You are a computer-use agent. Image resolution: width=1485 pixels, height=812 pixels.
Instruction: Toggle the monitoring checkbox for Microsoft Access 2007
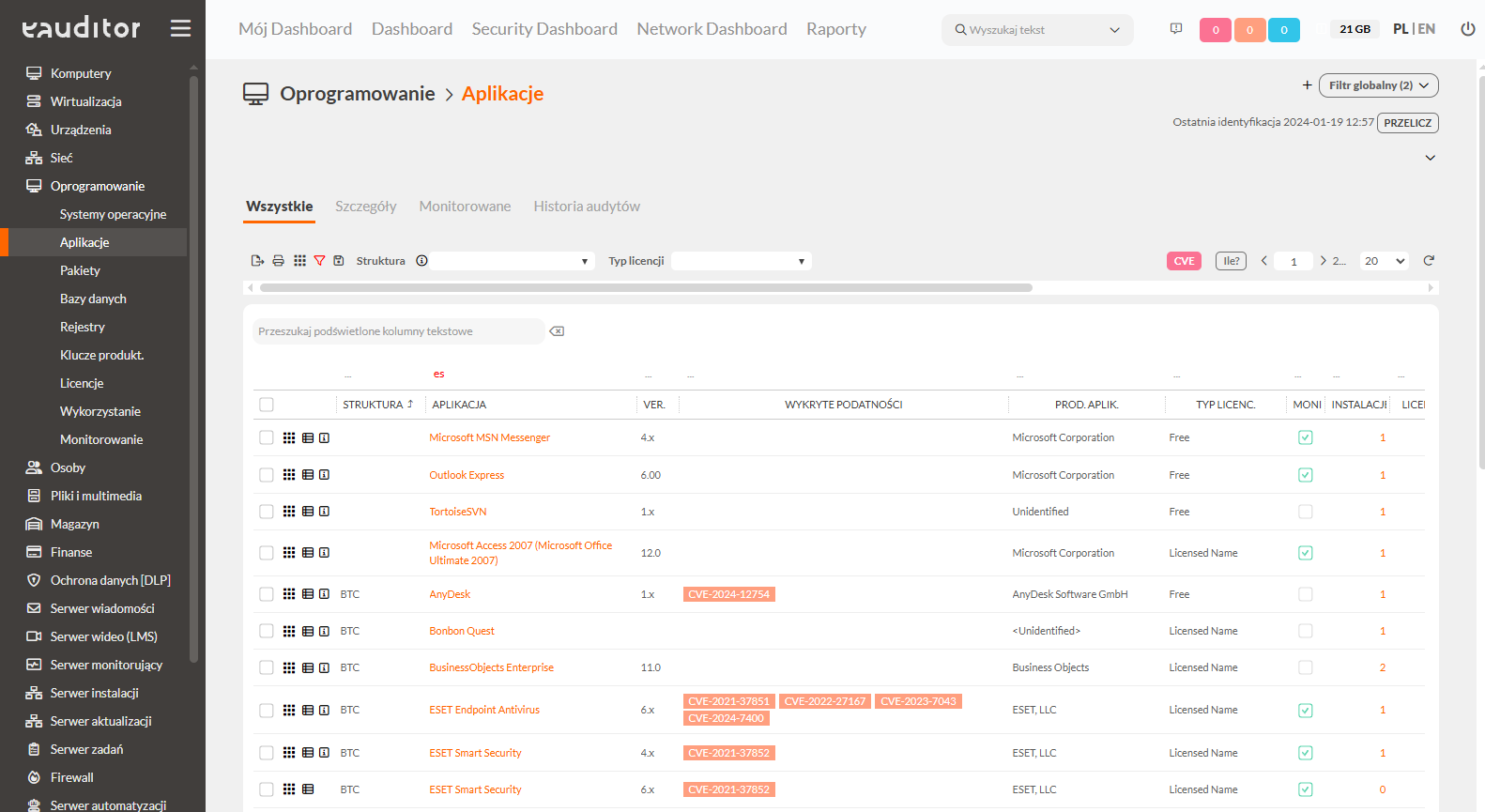[x=1305, y=553]
